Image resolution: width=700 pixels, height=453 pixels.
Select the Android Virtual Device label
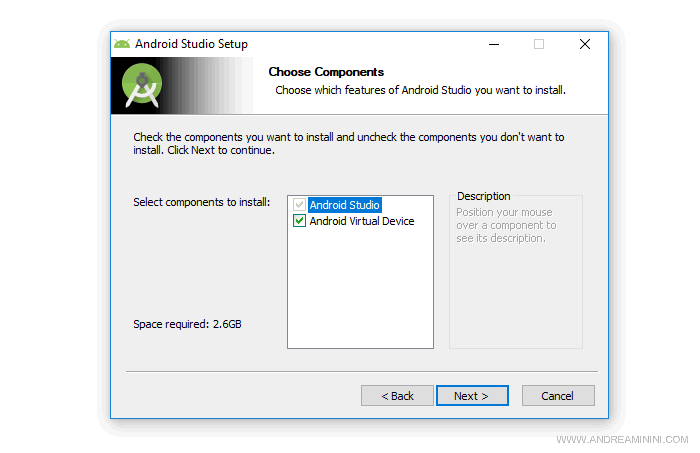(362, 221)
